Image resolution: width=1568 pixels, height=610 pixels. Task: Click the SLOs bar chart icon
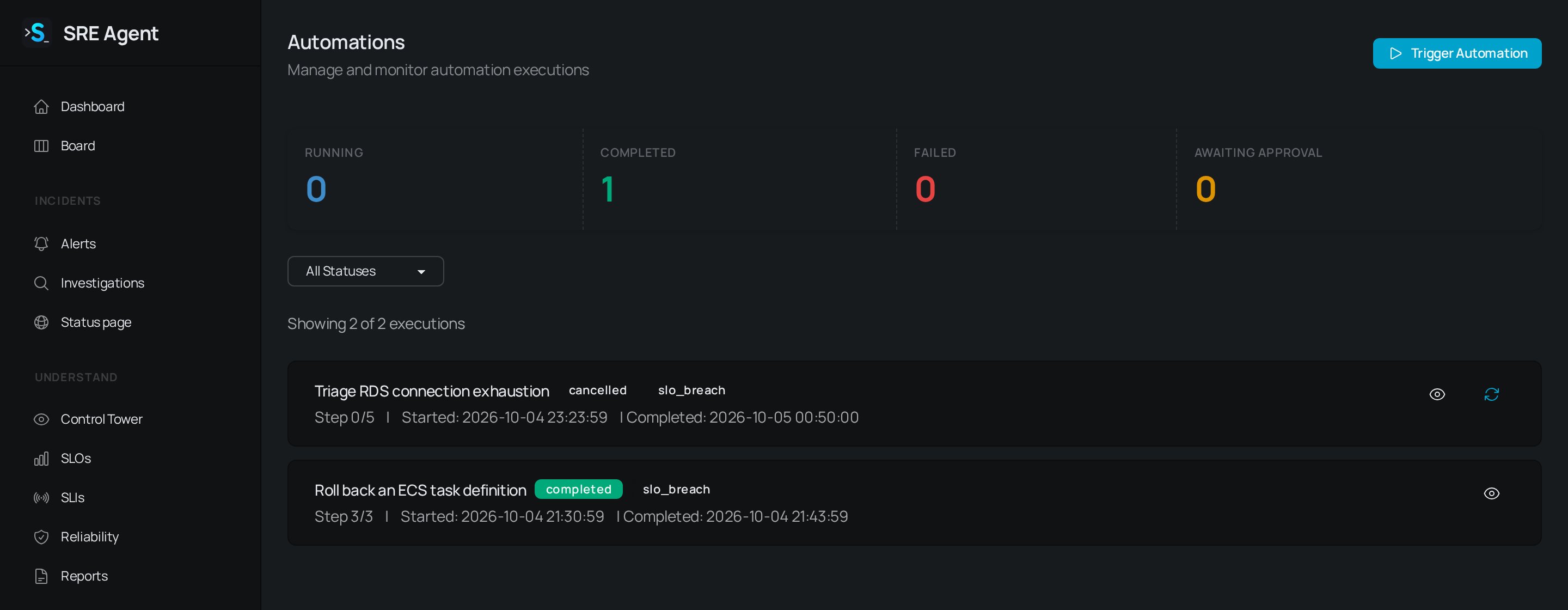click(x=41, y=459)
